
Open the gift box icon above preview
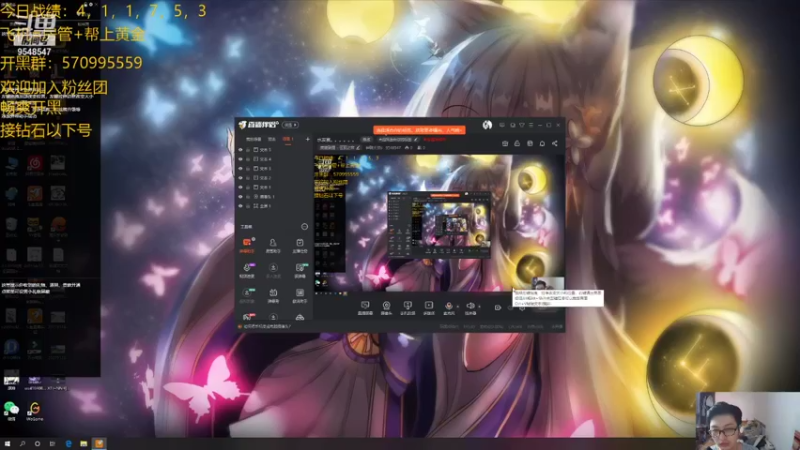pos(505,143)
